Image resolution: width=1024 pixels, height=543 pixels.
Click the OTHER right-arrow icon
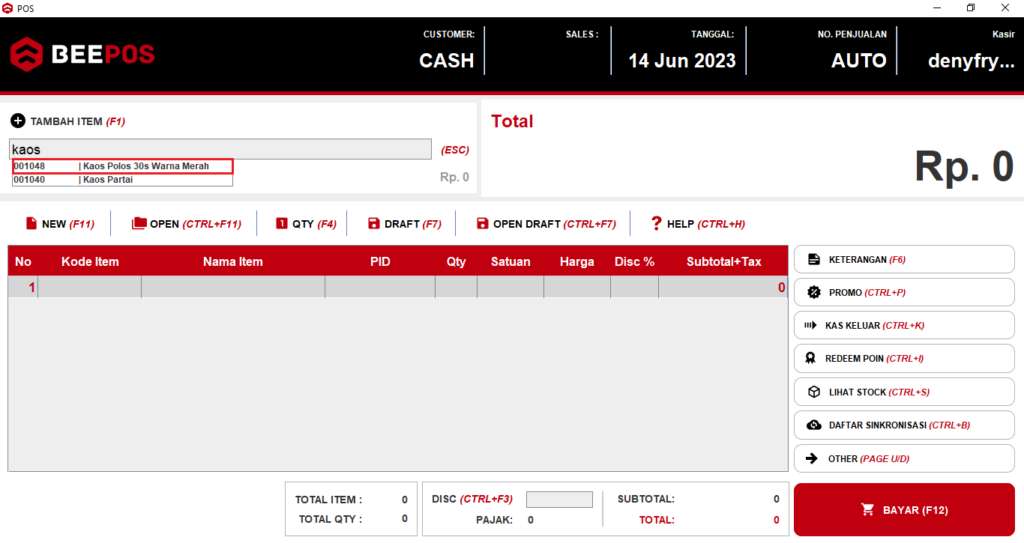(812, 459)
